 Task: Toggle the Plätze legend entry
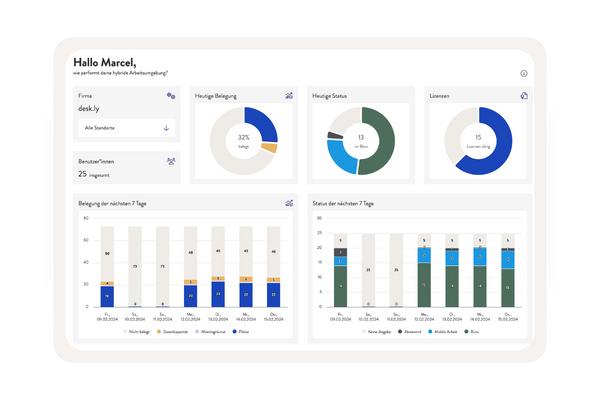[x=241, y=331]
